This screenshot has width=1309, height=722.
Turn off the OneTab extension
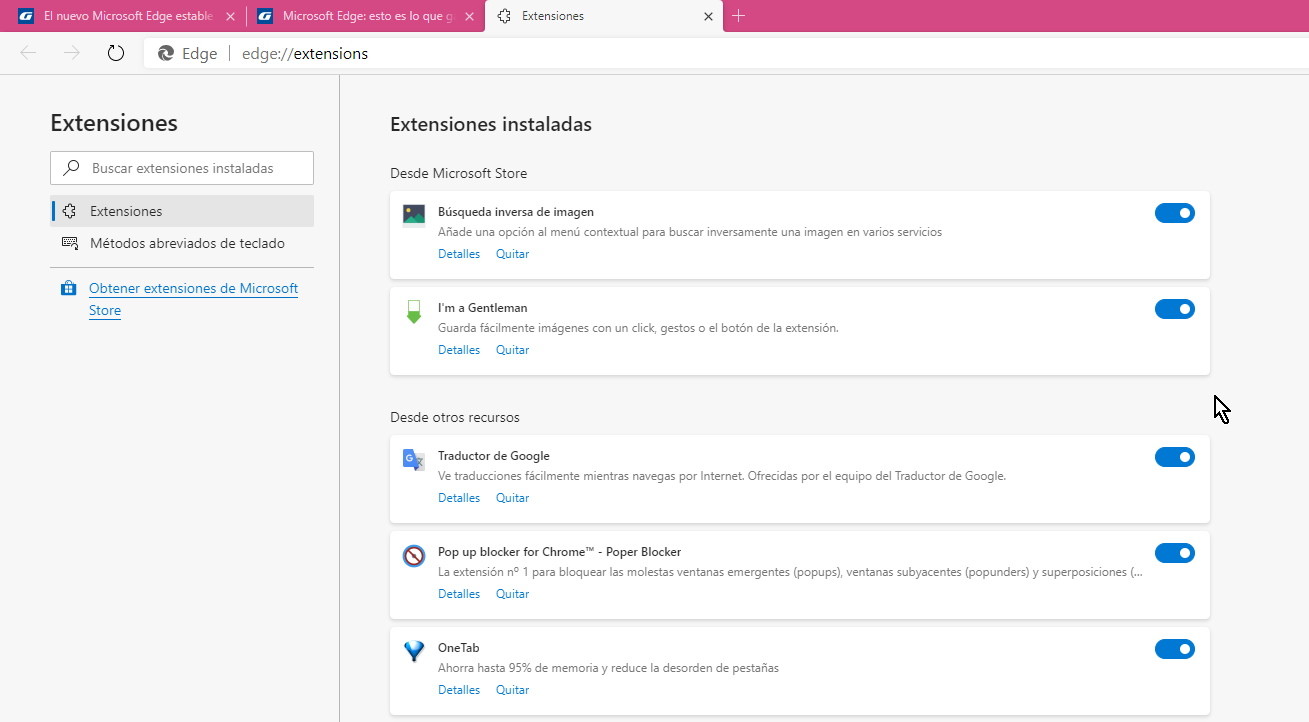pyautogui.click(x=1175, y=648)
